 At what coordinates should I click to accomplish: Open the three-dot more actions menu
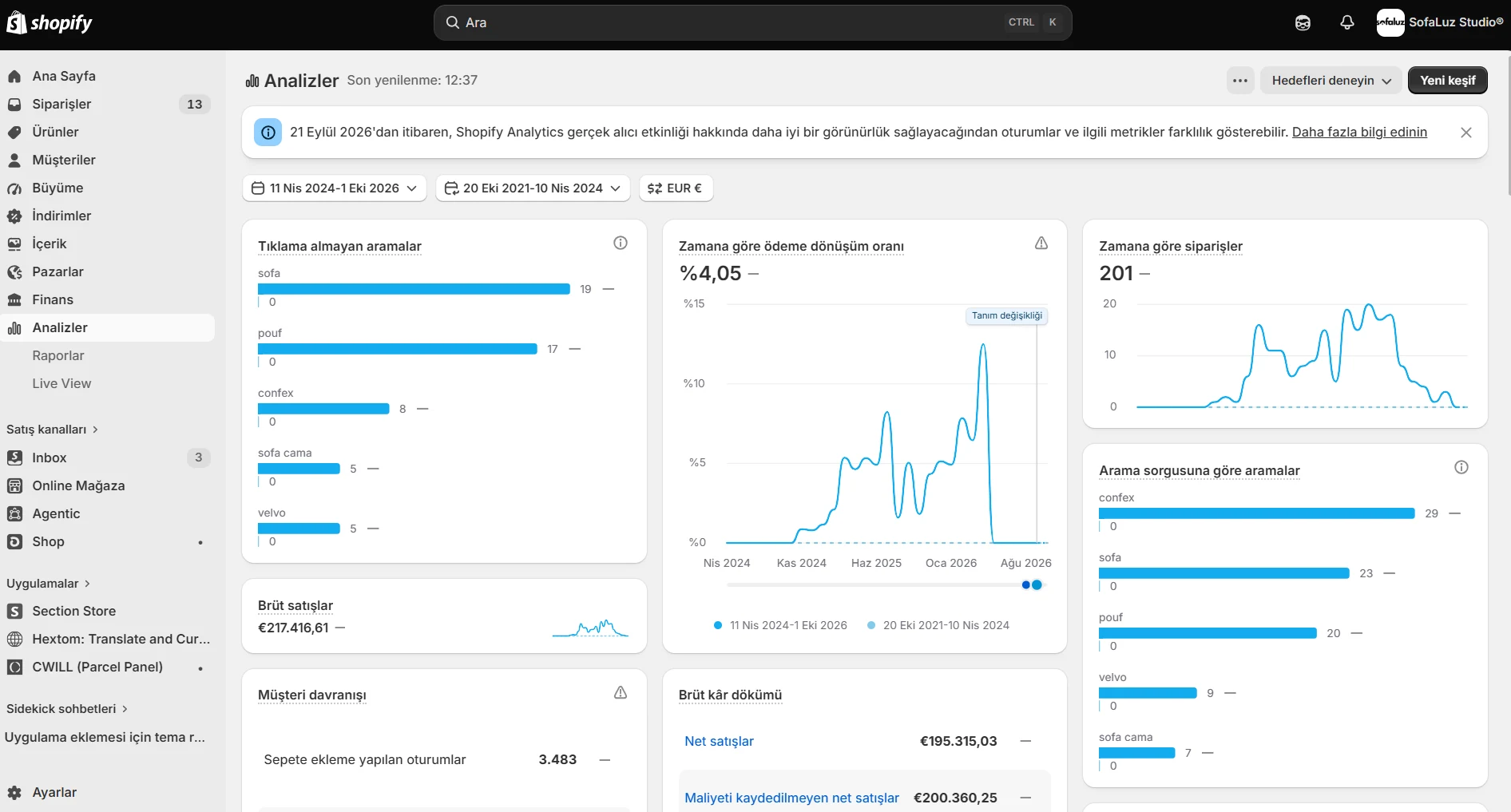pyautogui.click(x=1240, y=81)
